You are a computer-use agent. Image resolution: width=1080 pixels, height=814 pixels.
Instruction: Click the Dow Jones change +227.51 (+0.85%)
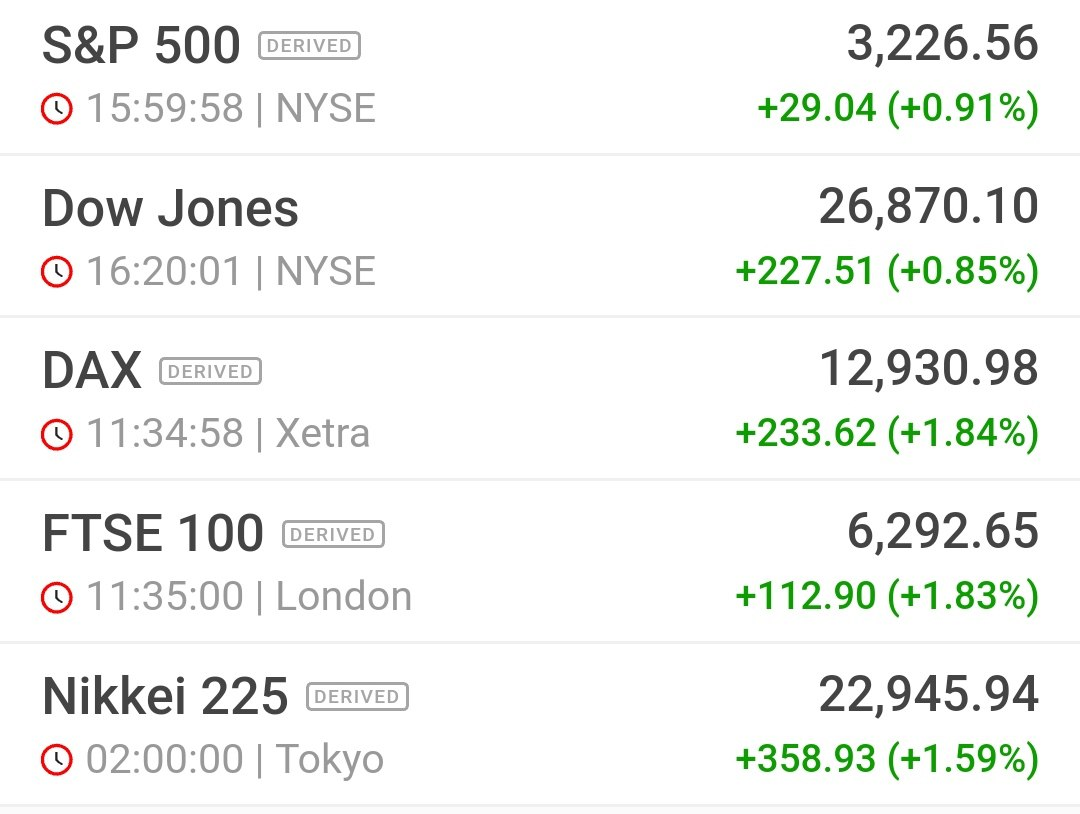[x=887, y=271]
